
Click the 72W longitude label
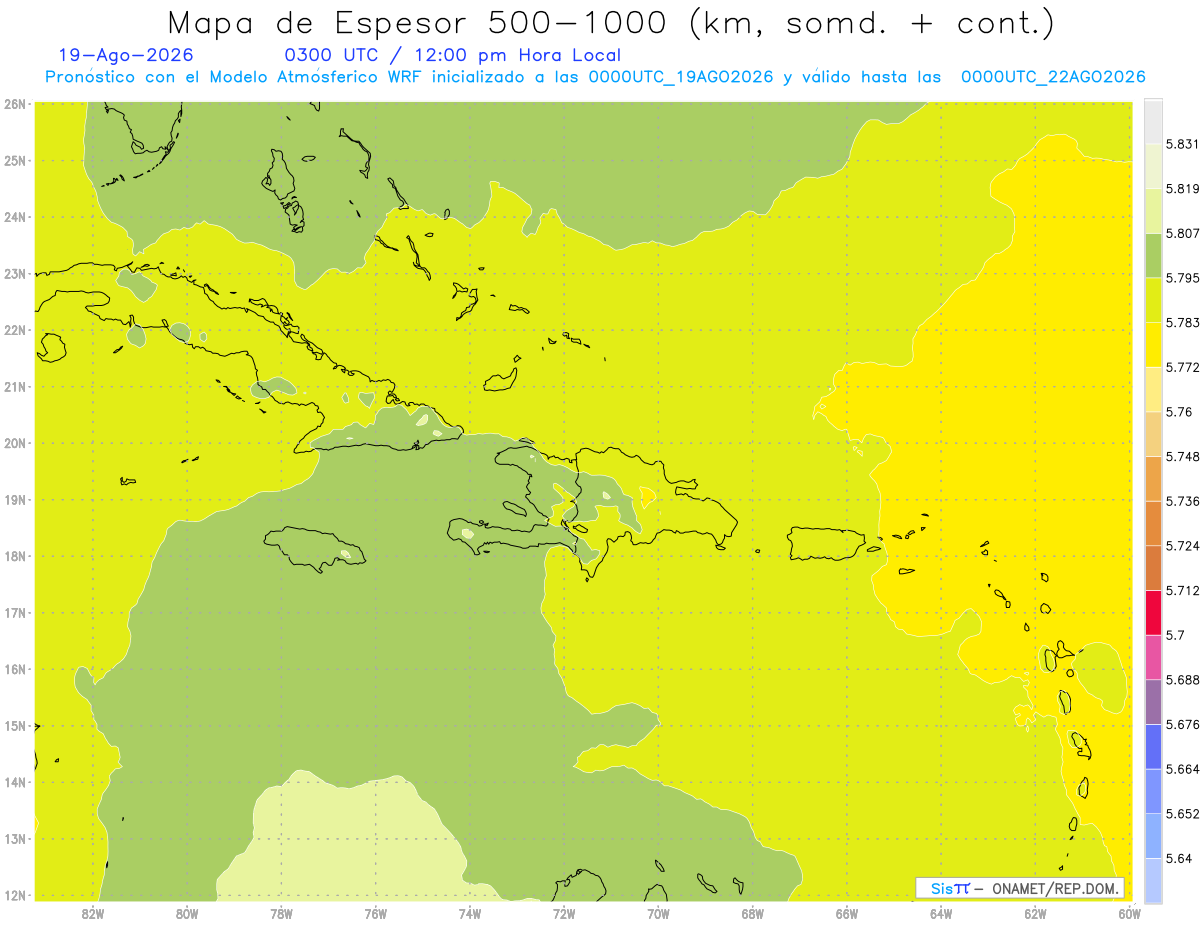(564, 913)
